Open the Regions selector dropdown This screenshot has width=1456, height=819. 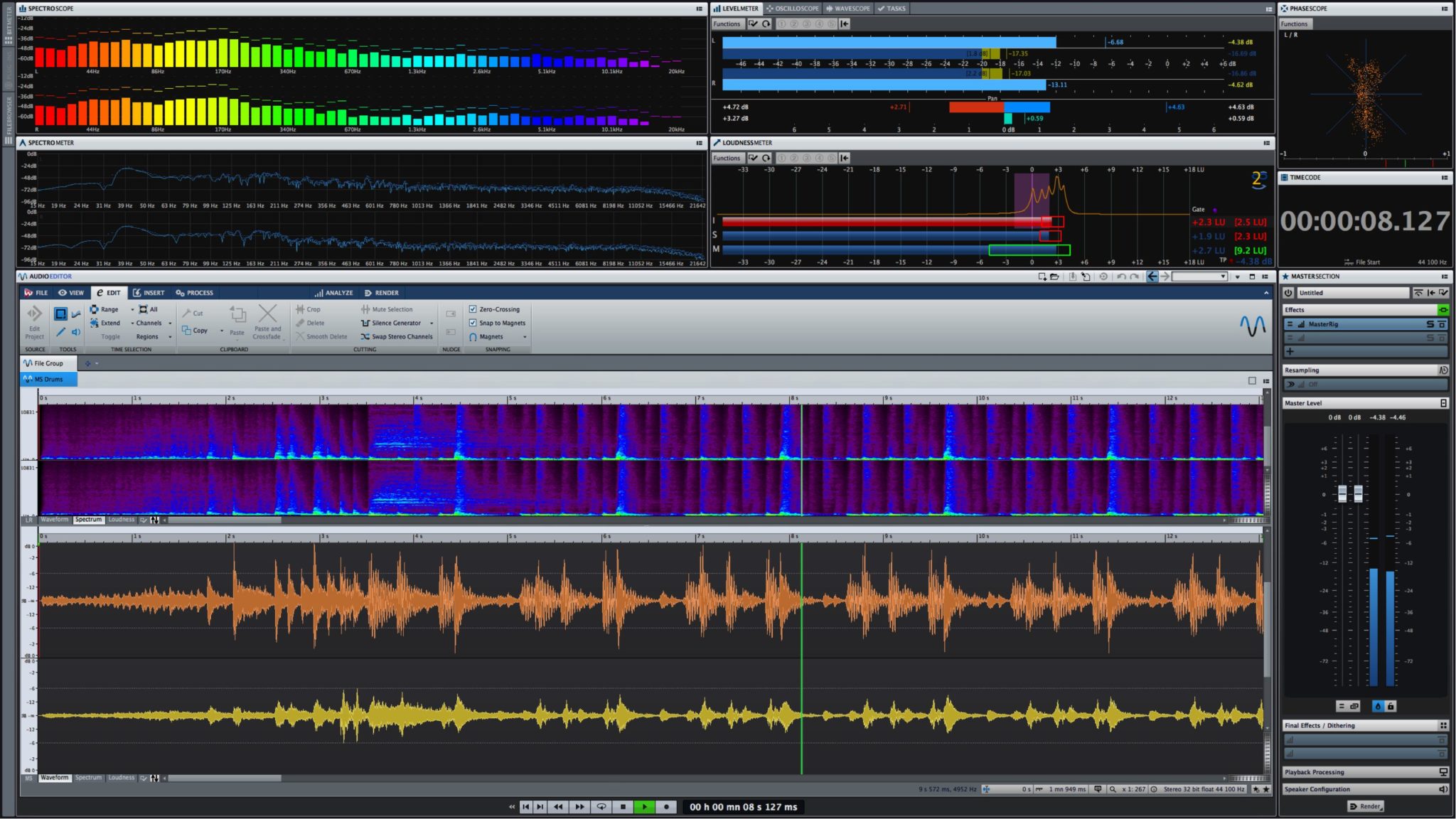pyautogui.click(x=159, y=336)
